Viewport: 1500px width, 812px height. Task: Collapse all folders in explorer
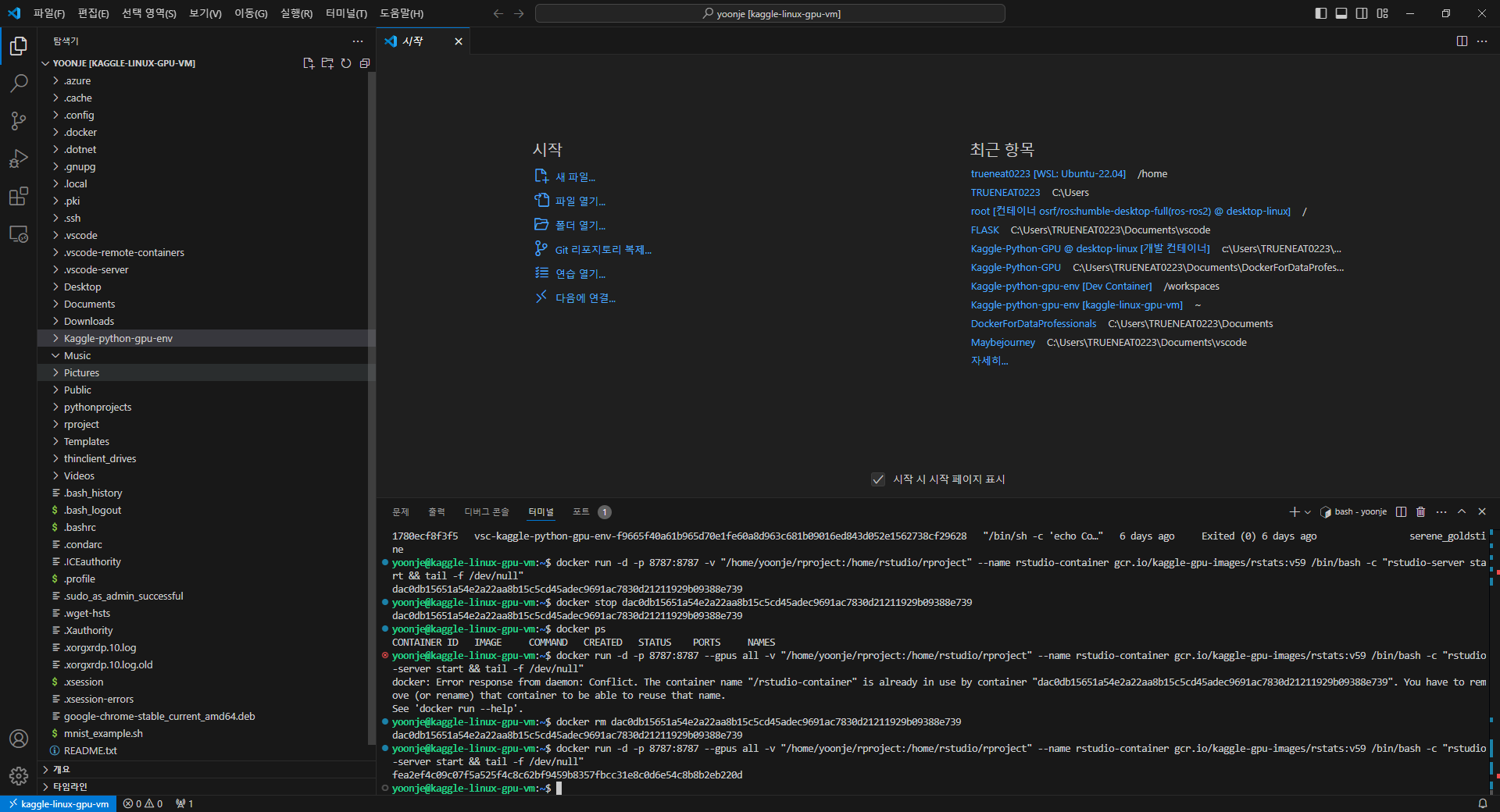(x=365, y=63)
